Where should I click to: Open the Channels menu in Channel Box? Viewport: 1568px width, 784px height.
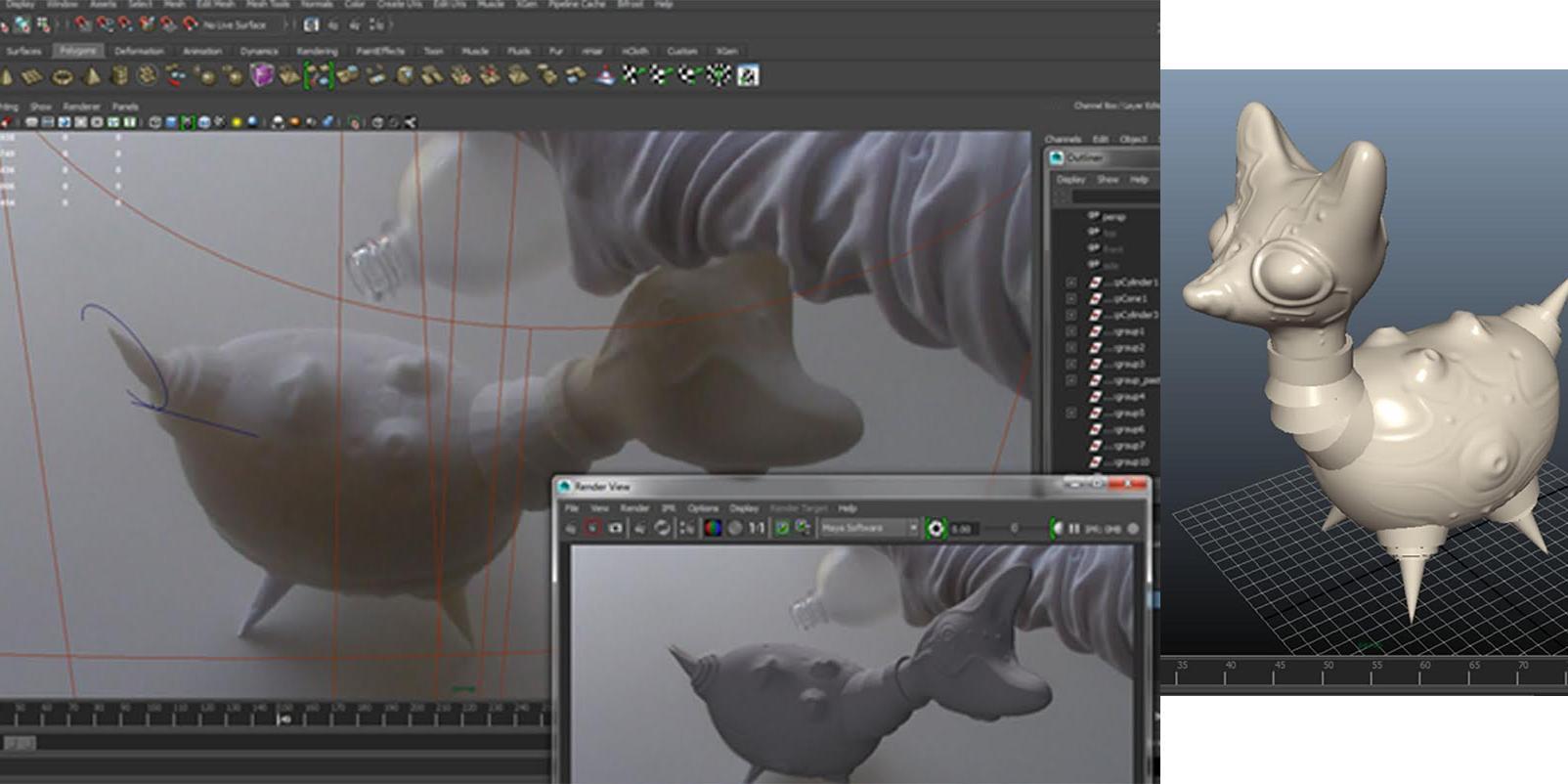[x=1063, y=140]
